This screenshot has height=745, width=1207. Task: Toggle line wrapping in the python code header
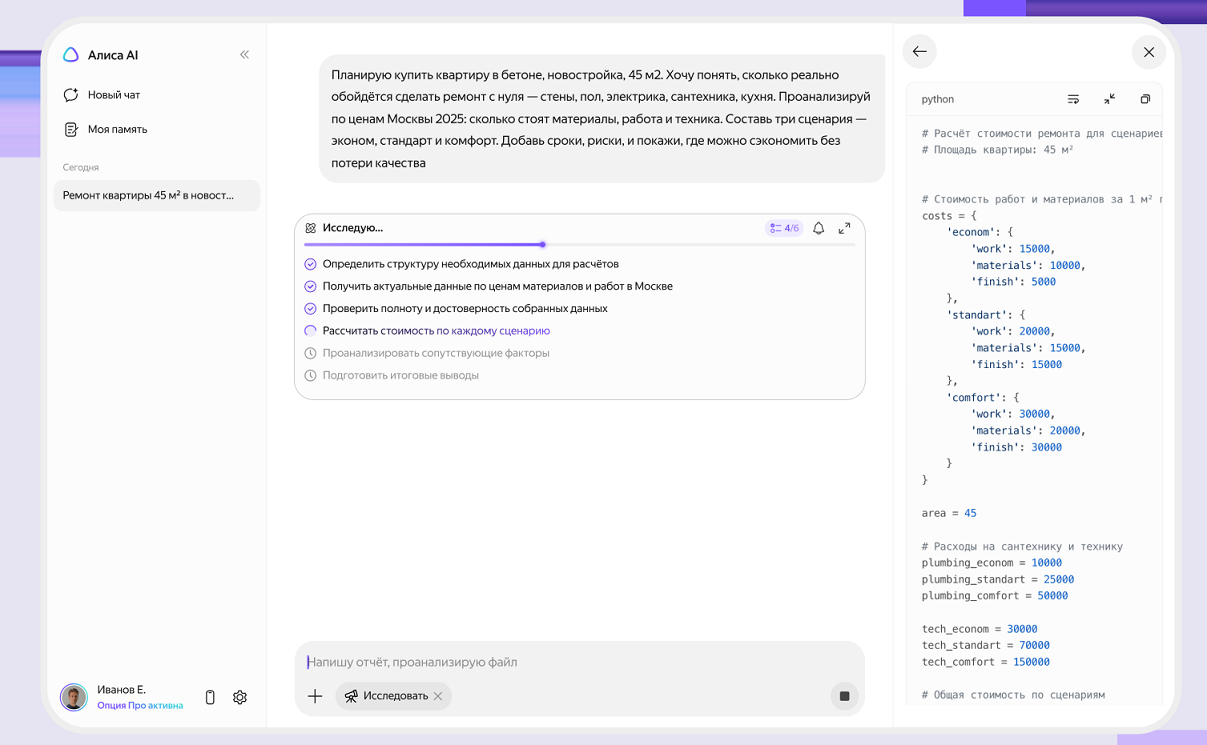[1073, 99]
